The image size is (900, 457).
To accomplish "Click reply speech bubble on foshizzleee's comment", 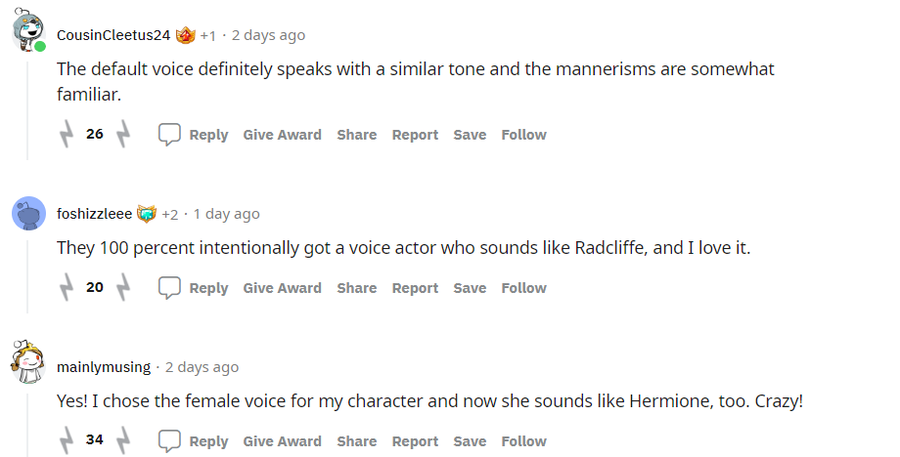I will coord(170,287).
